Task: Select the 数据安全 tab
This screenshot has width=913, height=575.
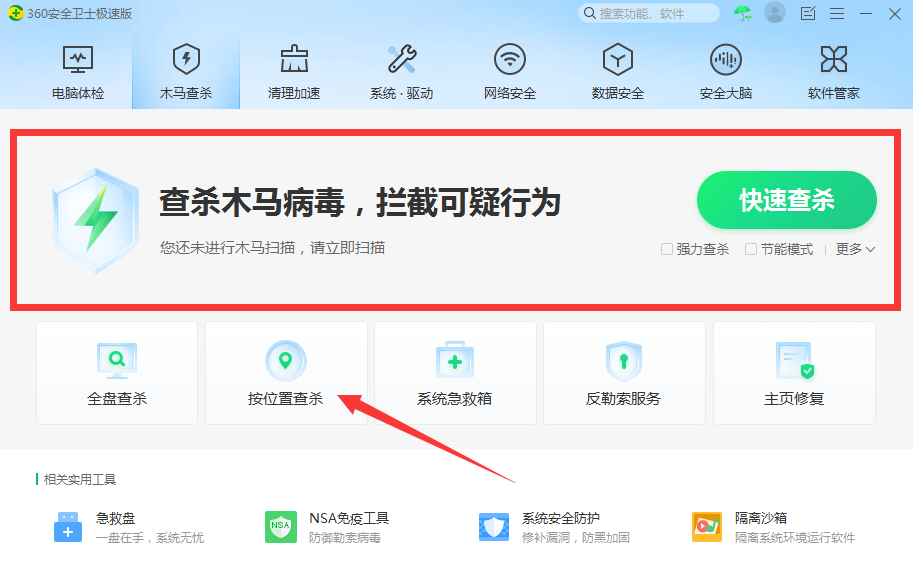Action: (x=617, y=72)
